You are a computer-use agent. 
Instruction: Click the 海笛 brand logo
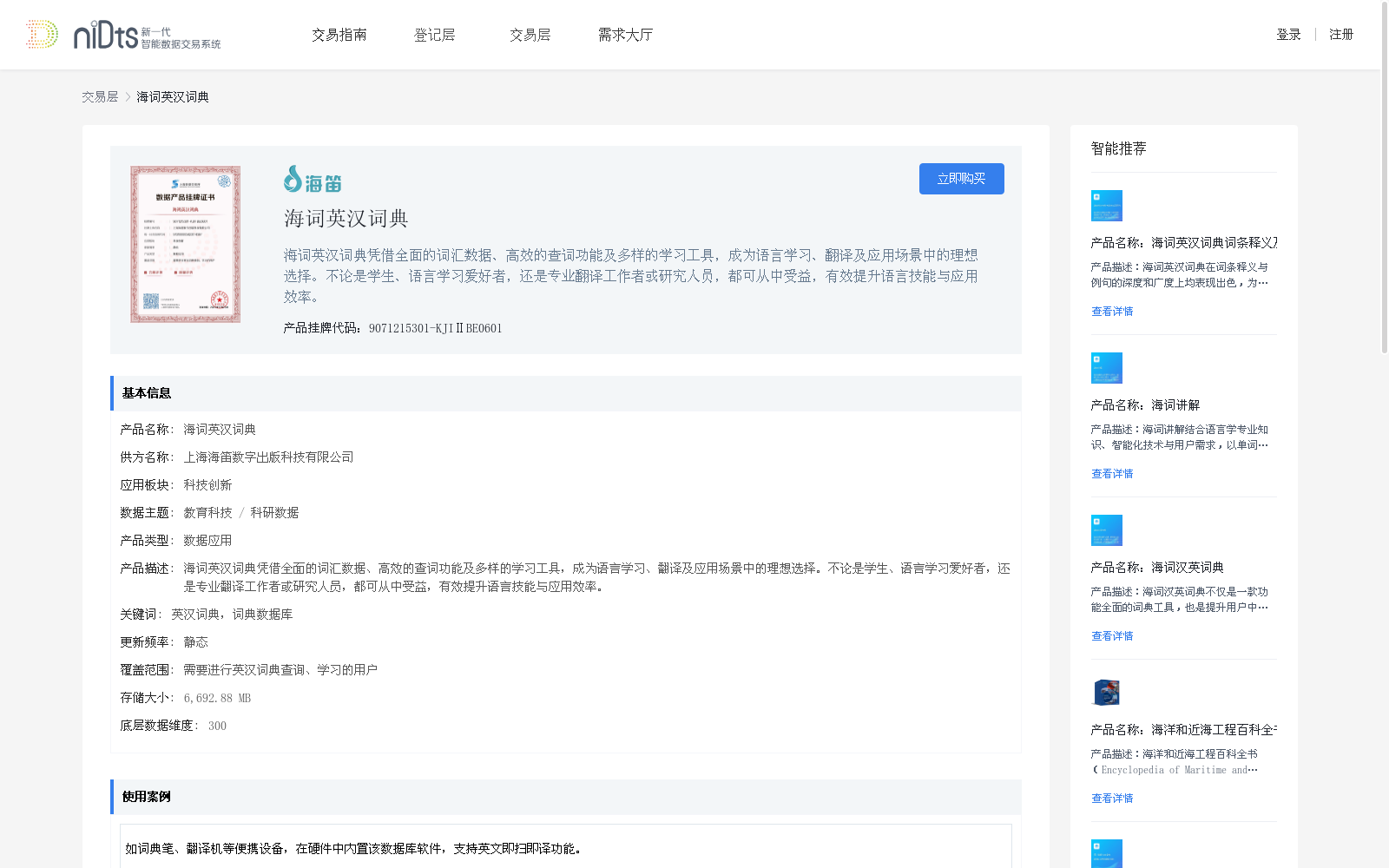(313, 180)
